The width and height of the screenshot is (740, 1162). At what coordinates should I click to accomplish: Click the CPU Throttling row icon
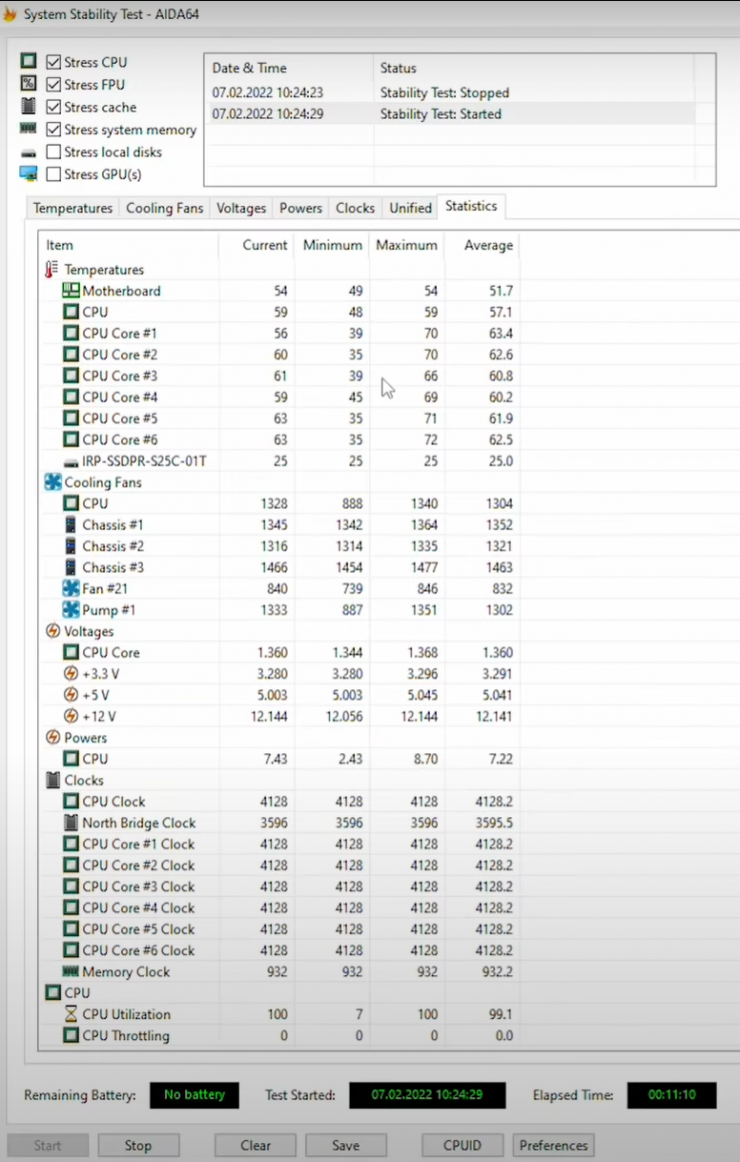coord(70,1035)
